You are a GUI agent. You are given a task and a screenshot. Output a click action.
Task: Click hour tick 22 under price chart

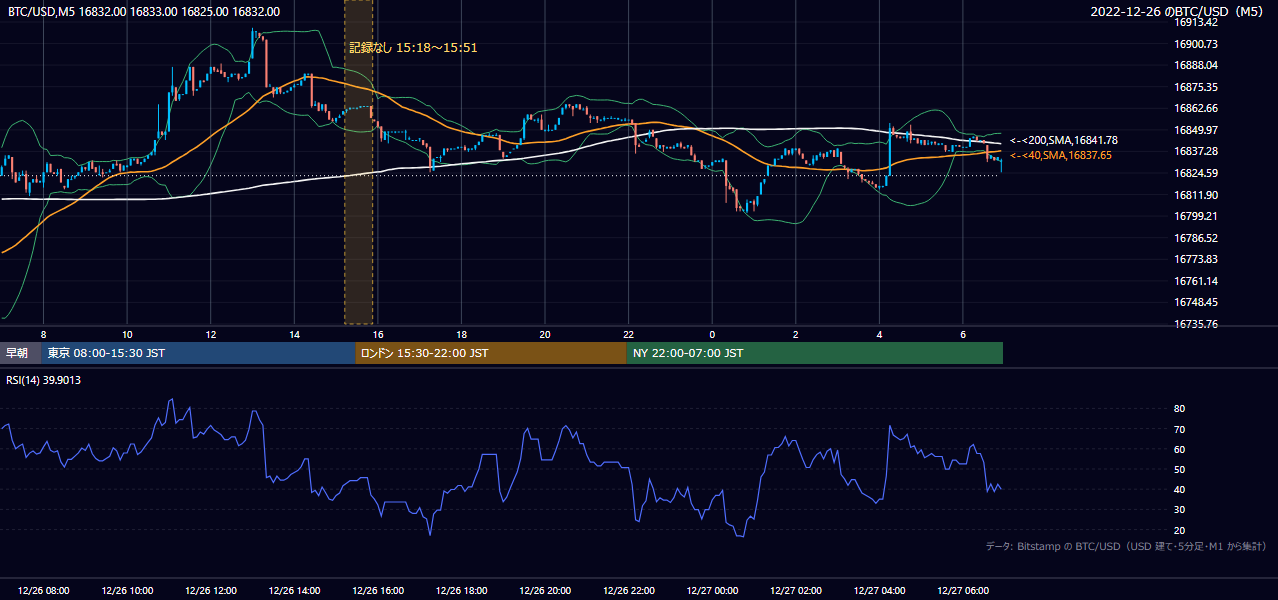[628, 334]
